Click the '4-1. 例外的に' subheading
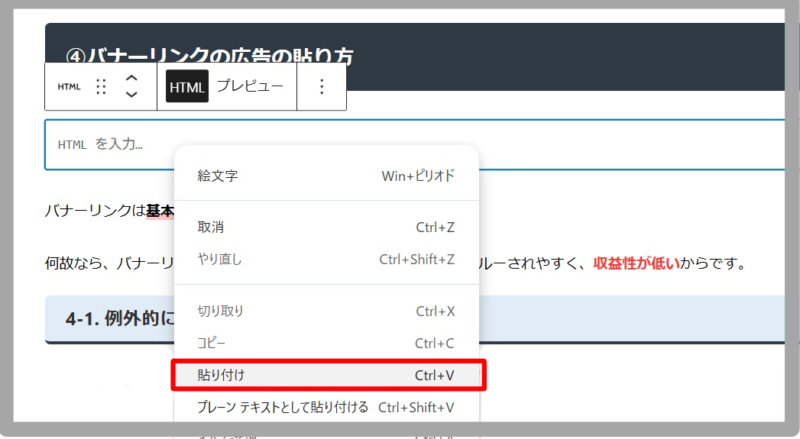 click(115, 319)
